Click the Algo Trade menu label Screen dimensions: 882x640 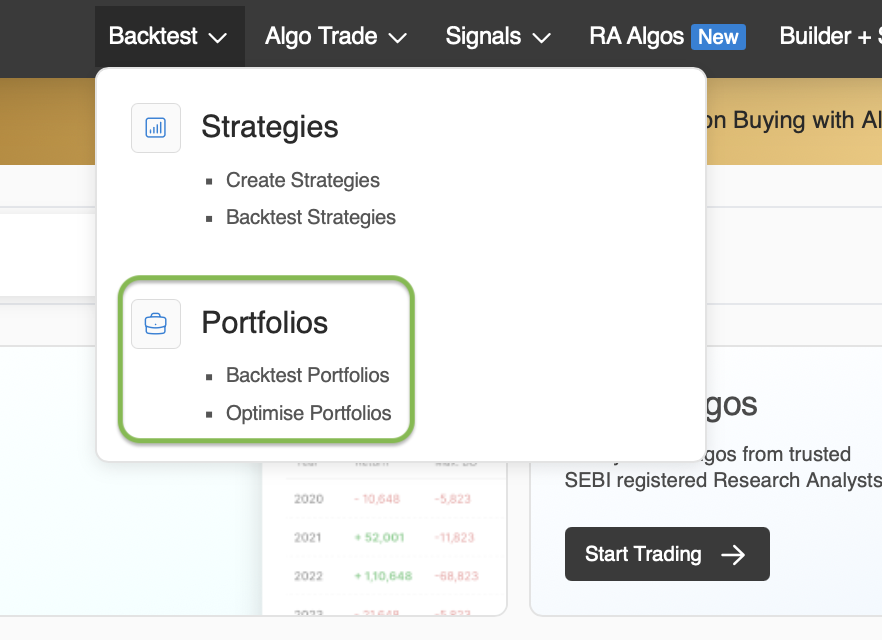[321, 37]
